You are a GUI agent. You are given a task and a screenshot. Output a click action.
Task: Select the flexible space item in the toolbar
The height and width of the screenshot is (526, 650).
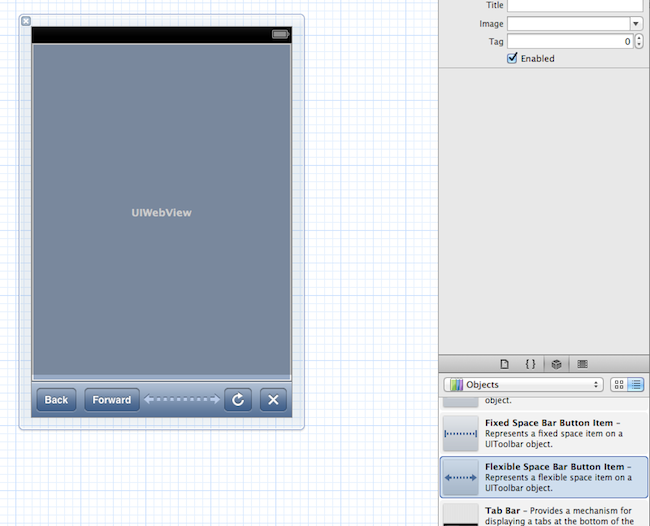(182, 400)
